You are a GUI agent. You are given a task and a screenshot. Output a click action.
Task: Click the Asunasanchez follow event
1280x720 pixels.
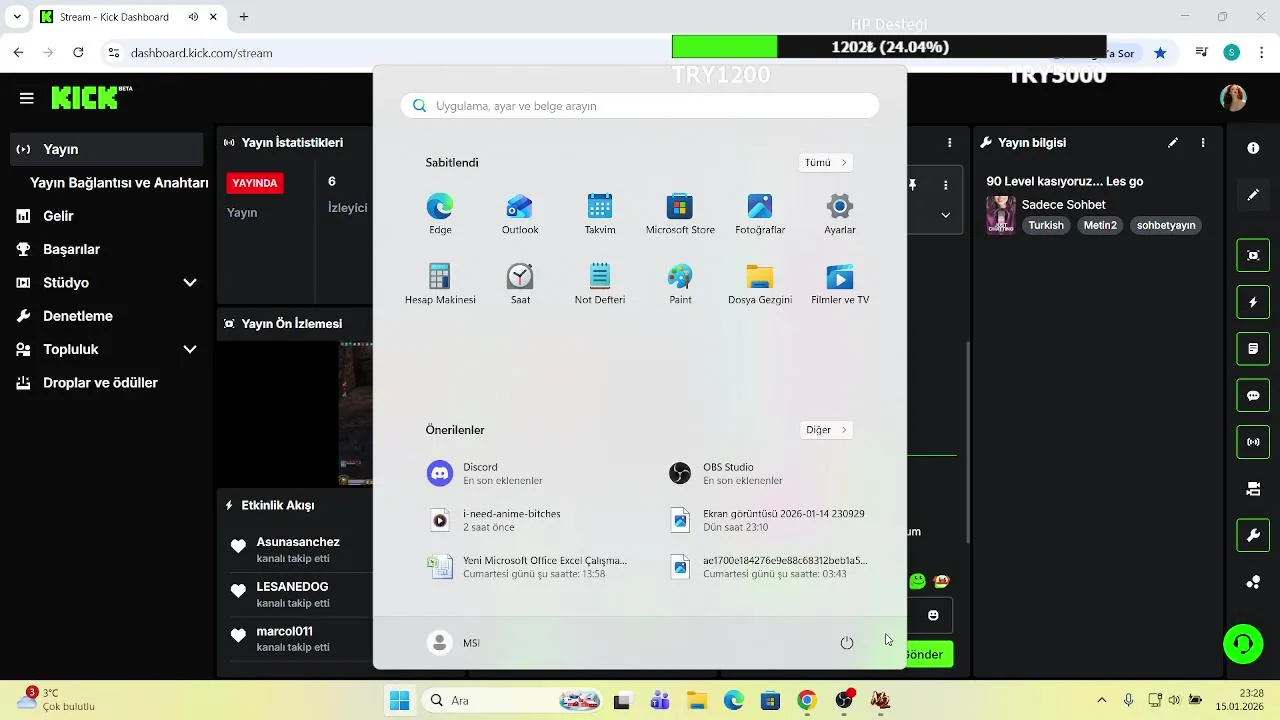pyautogui.click(x=297, y=550)
